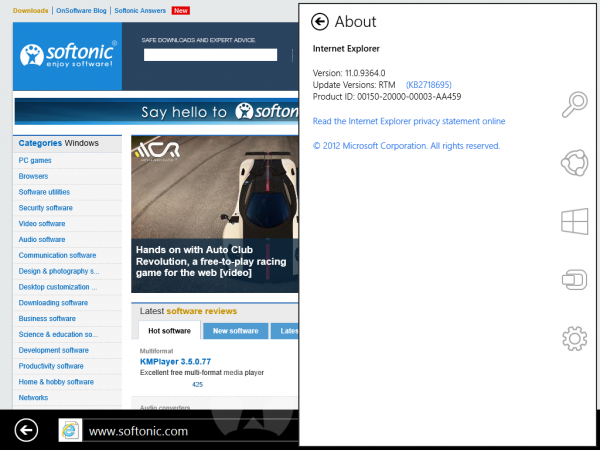
Task: Click the Internet Explorer page icon
Action: click(x=70, y=430)
